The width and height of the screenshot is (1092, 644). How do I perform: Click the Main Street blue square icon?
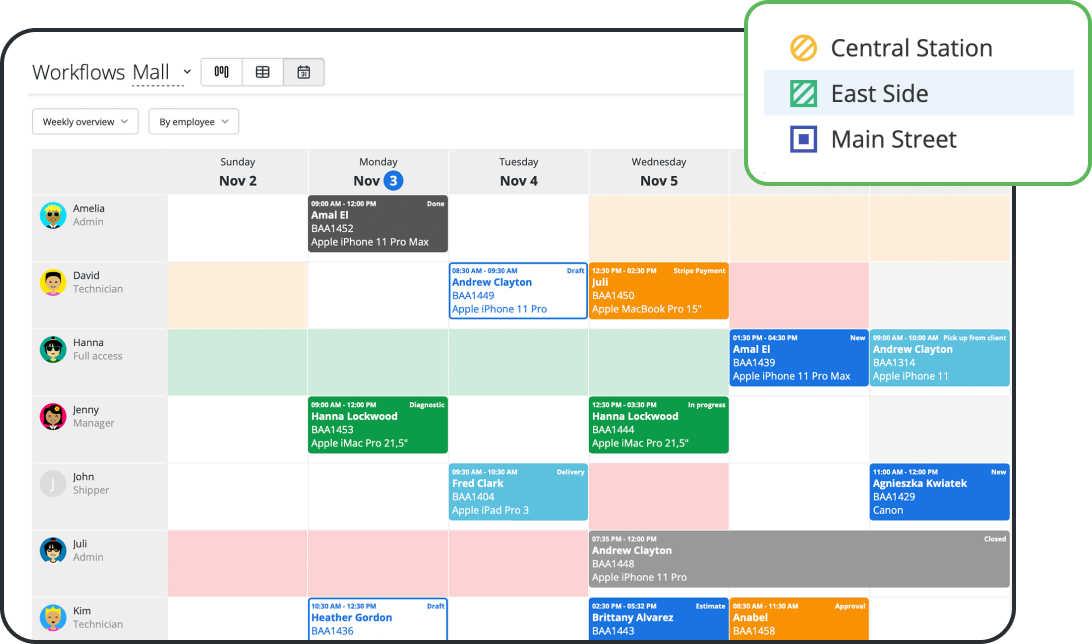pos(804,140)
